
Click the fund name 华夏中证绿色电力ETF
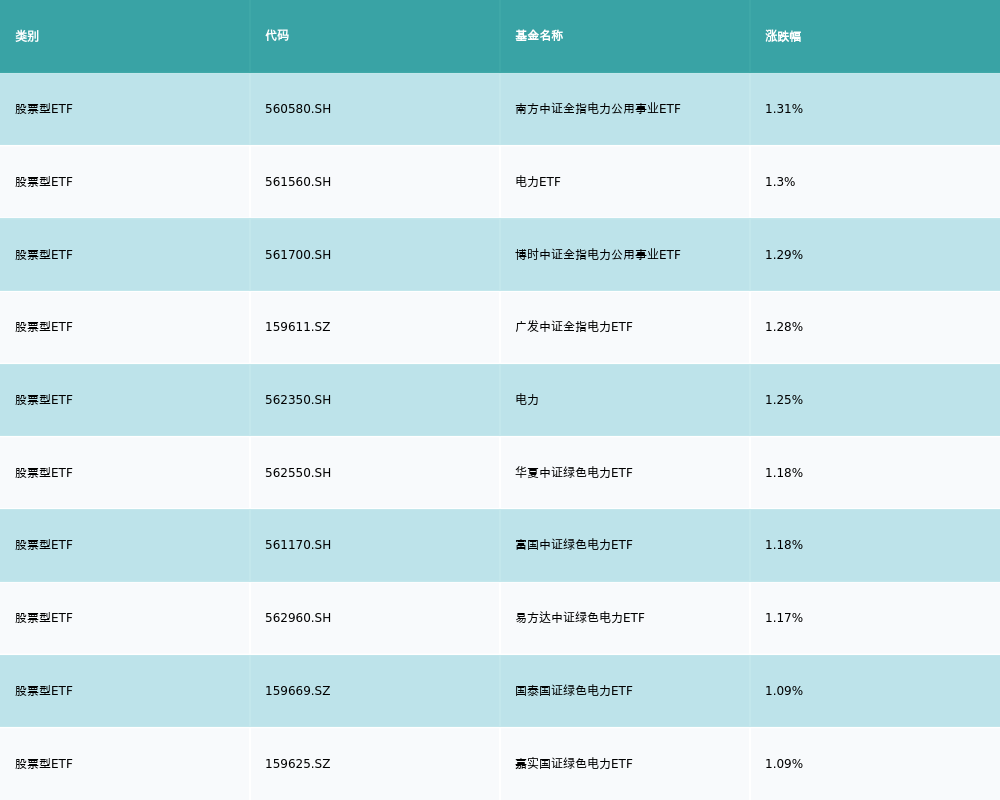click(x=573, y=473)
